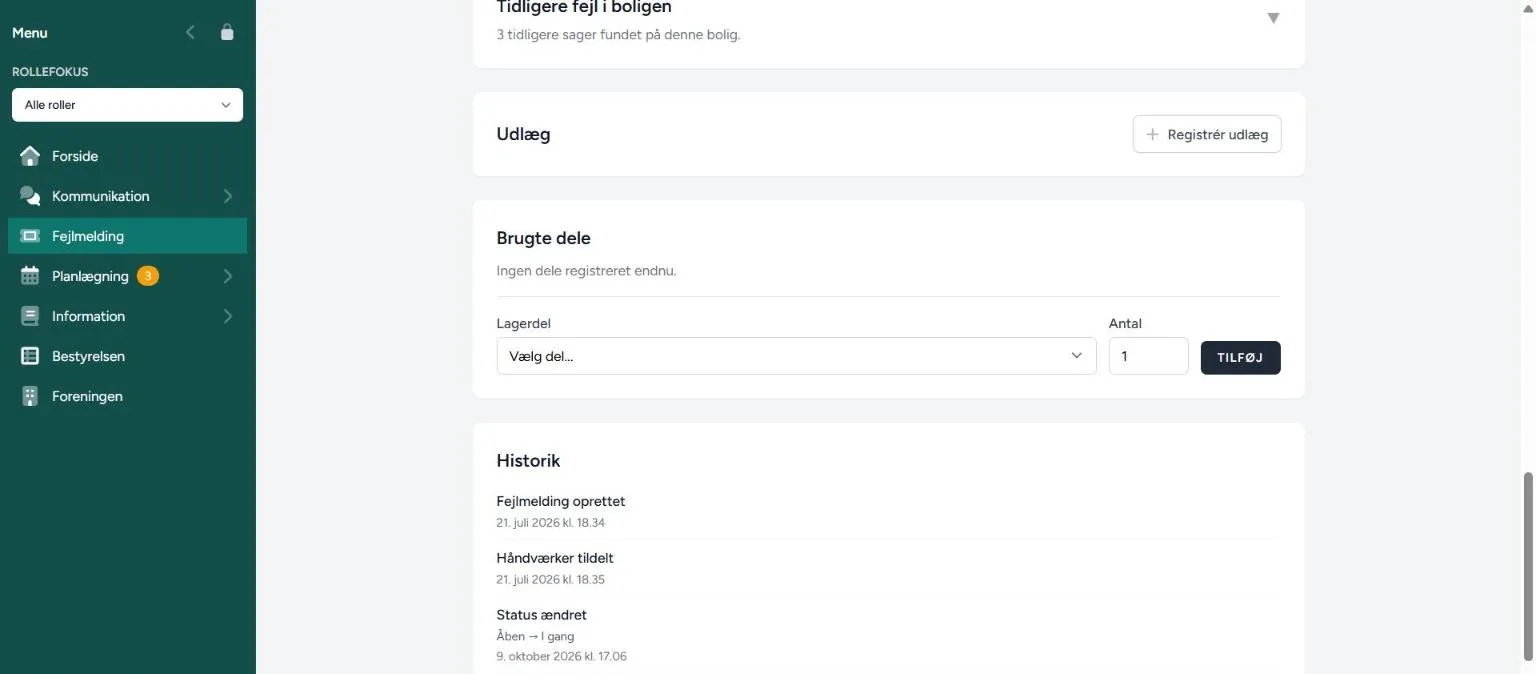Click the Åben → I gang status text
Screen dimensions: 1536x674
(x=535, y=636)
